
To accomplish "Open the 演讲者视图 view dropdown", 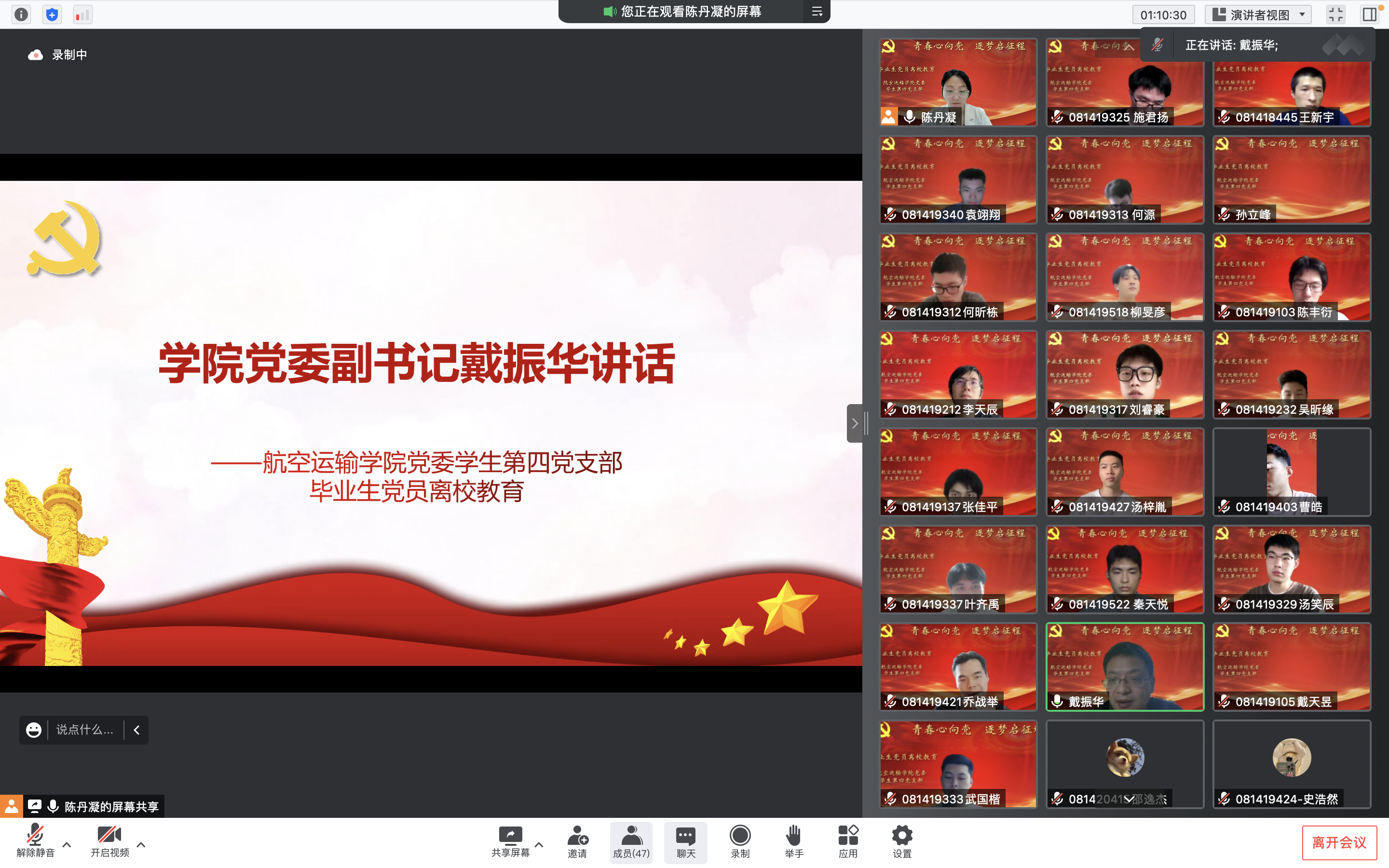I will click(x=1259, y=14).
